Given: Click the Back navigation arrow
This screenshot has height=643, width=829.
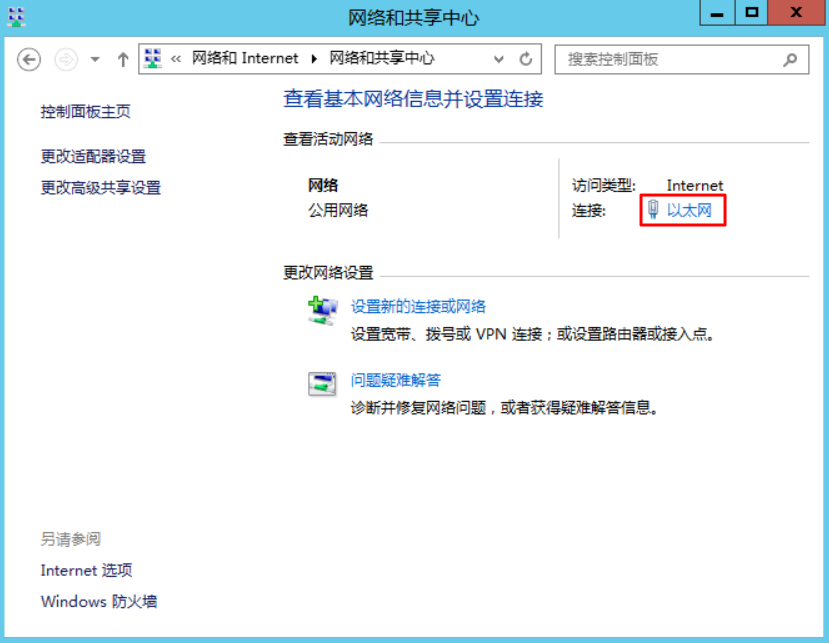Looking at the screenshot, I should (29, 59).
